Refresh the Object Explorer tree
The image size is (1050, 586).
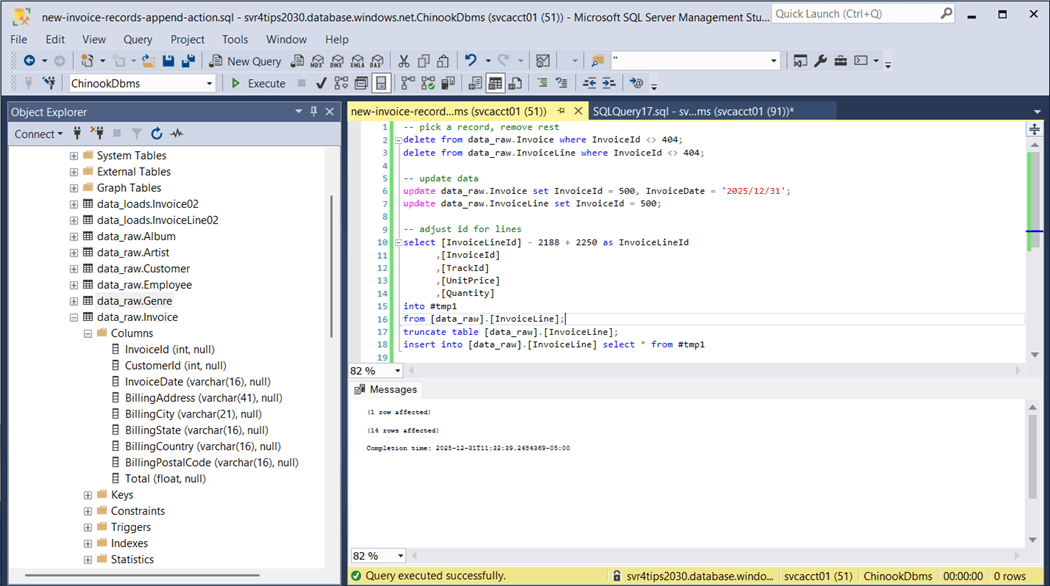[x=157, y=133]
